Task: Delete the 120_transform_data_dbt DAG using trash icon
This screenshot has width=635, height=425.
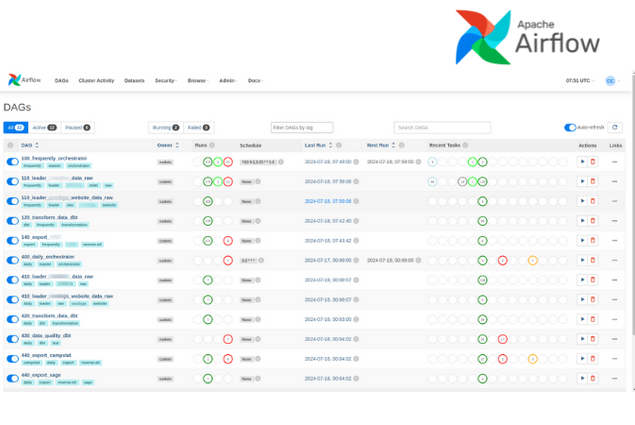Action: (592, 221)
